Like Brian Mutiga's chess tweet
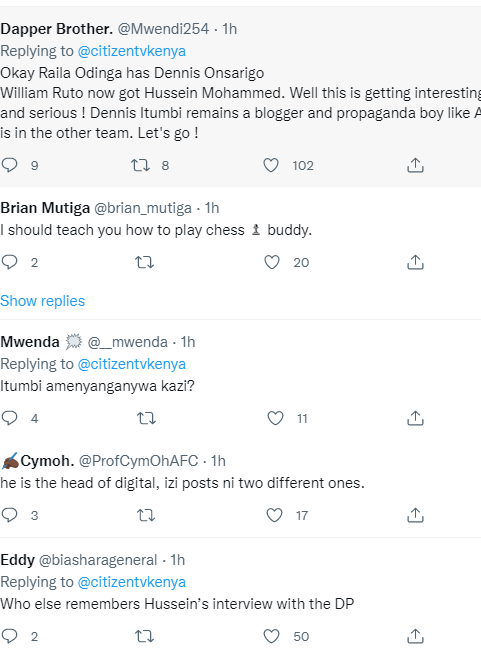This screenshot has height=649, width=481. 272,262
